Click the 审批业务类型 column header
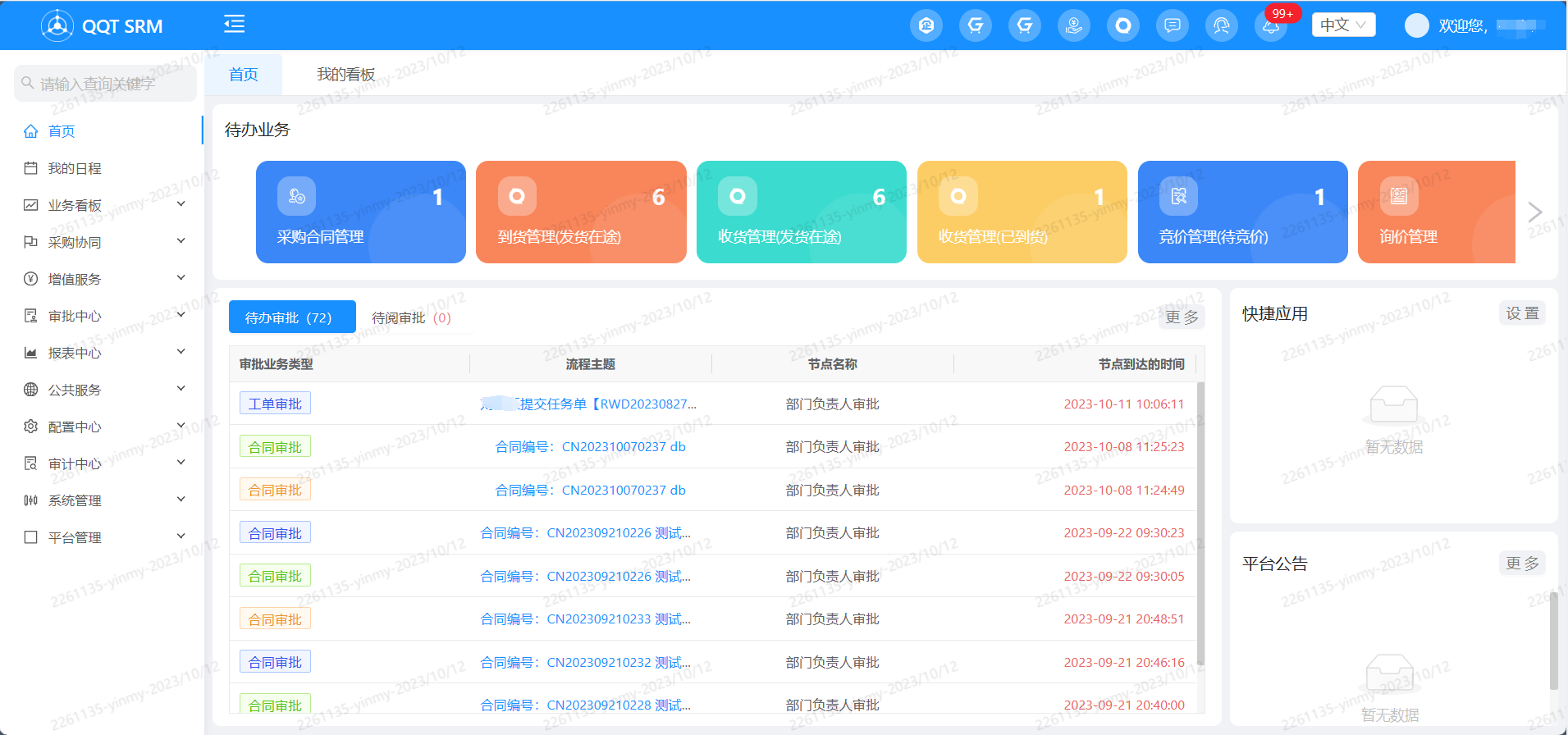This screenshot has width=1568, height=735. tap(276, 364)
